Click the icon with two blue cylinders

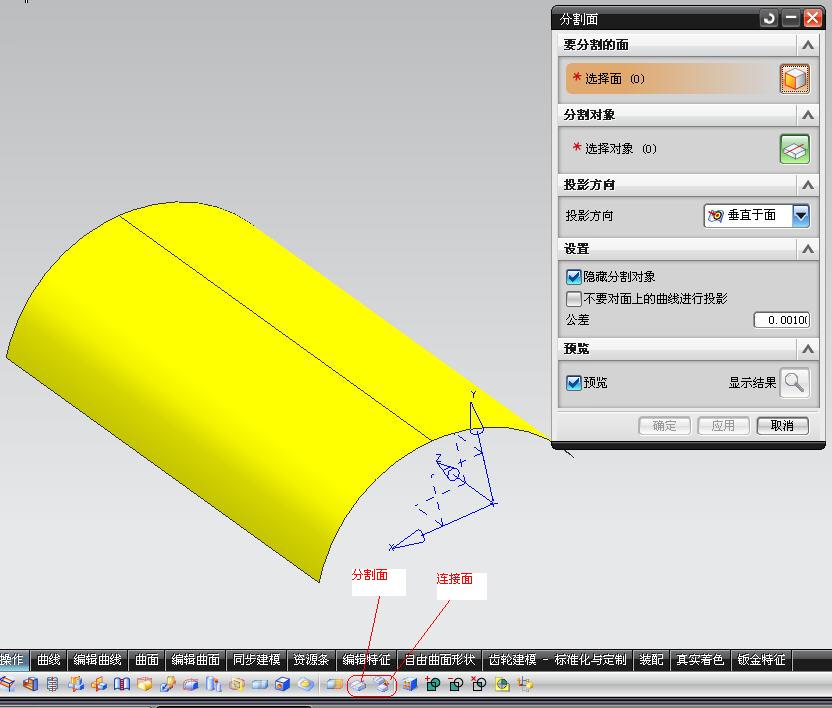click(x=213, y=685)
